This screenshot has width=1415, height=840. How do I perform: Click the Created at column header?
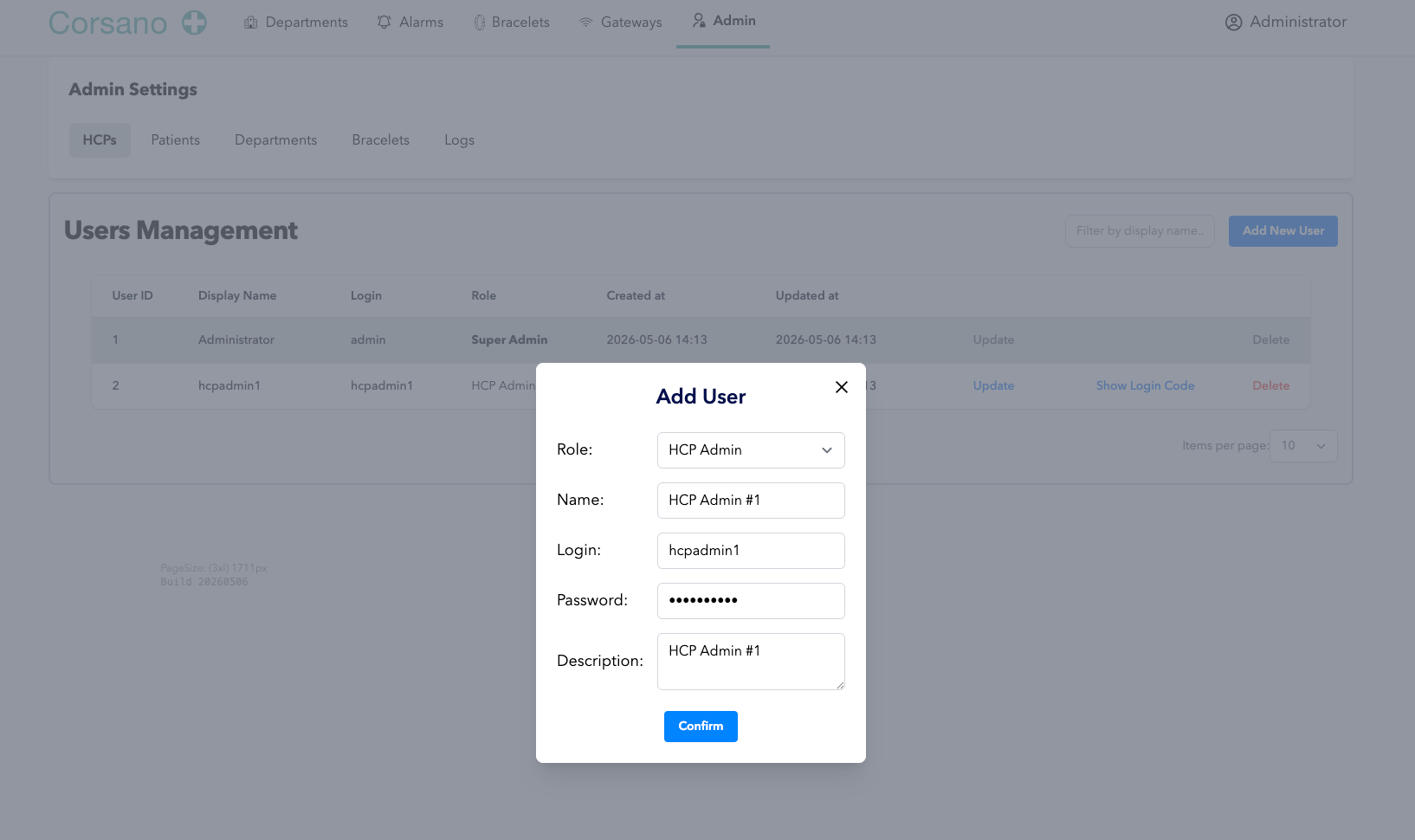click(636, 296)
